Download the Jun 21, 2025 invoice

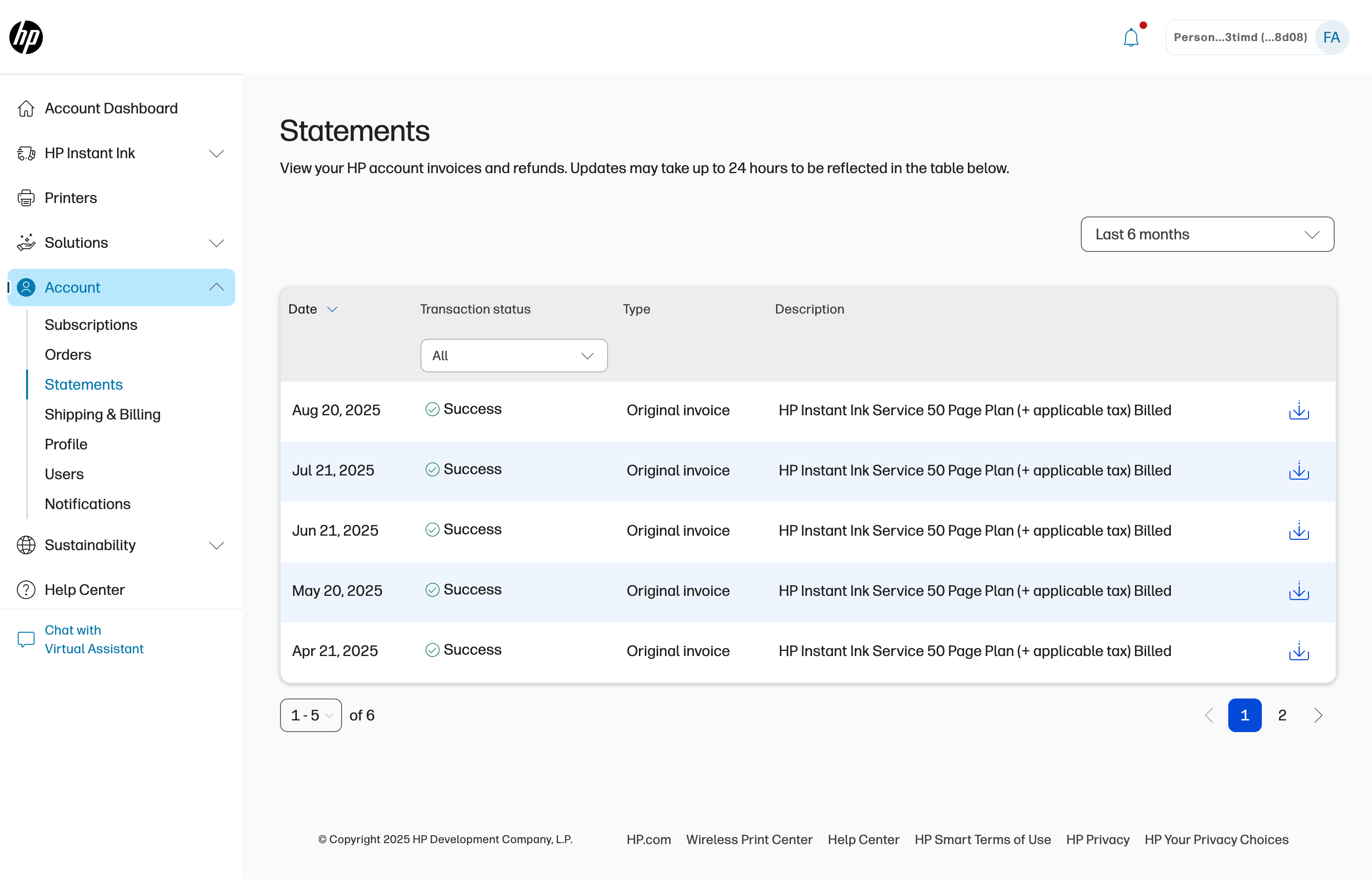click(x=1299, y=530)
